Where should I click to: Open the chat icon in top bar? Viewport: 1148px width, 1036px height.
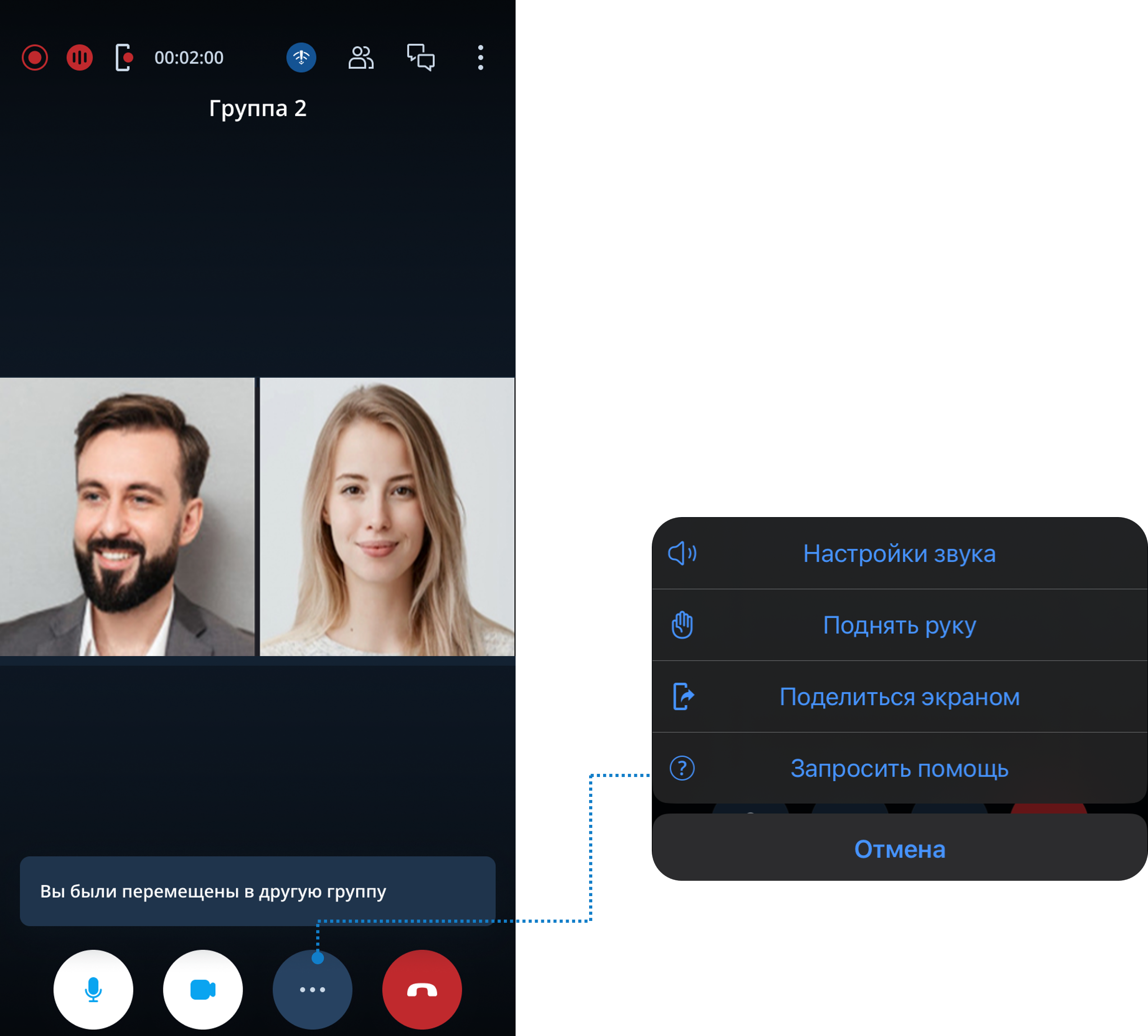point(420,57)
